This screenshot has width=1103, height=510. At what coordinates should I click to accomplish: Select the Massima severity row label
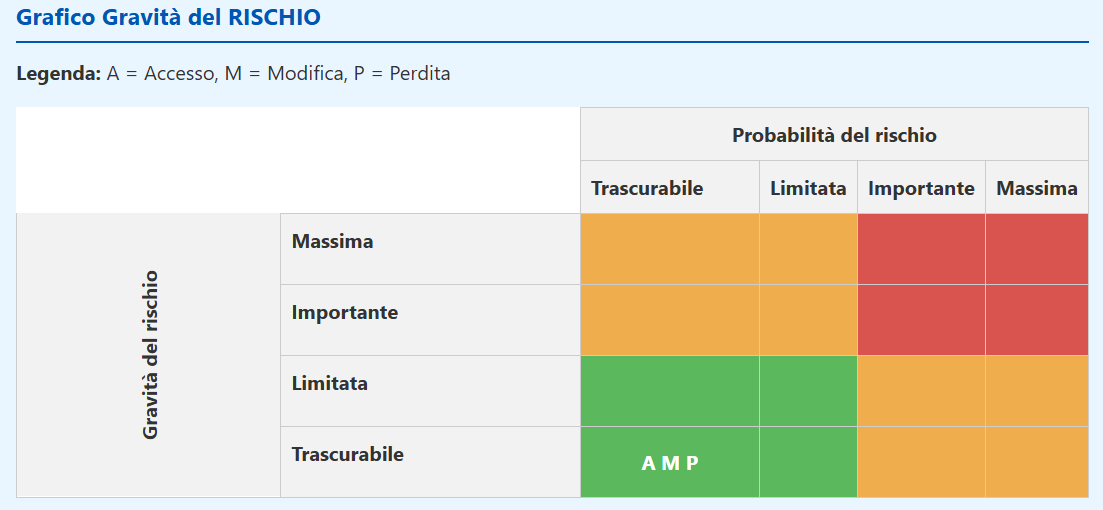pyautogui.click(x=332, y=242)
